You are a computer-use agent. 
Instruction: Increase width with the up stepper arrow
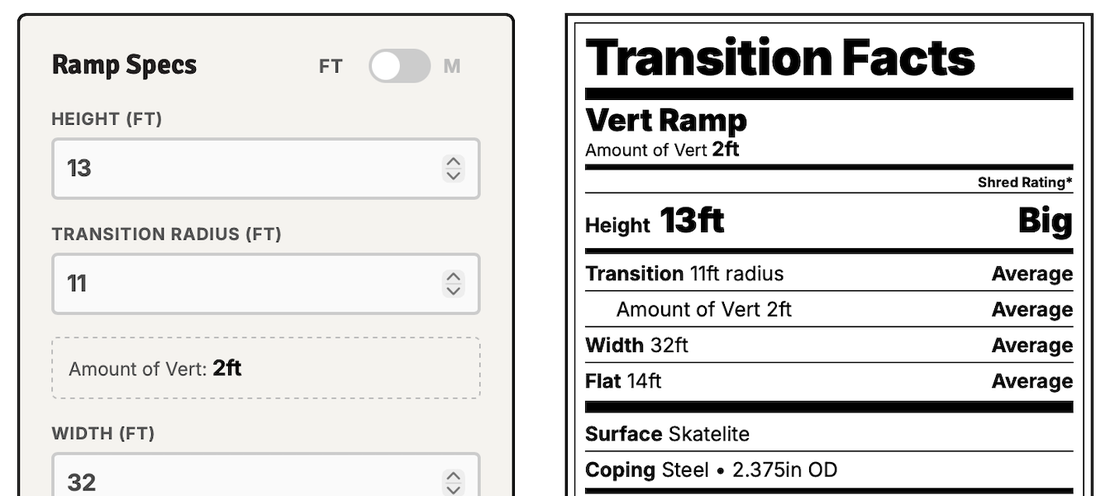(454, 476)
